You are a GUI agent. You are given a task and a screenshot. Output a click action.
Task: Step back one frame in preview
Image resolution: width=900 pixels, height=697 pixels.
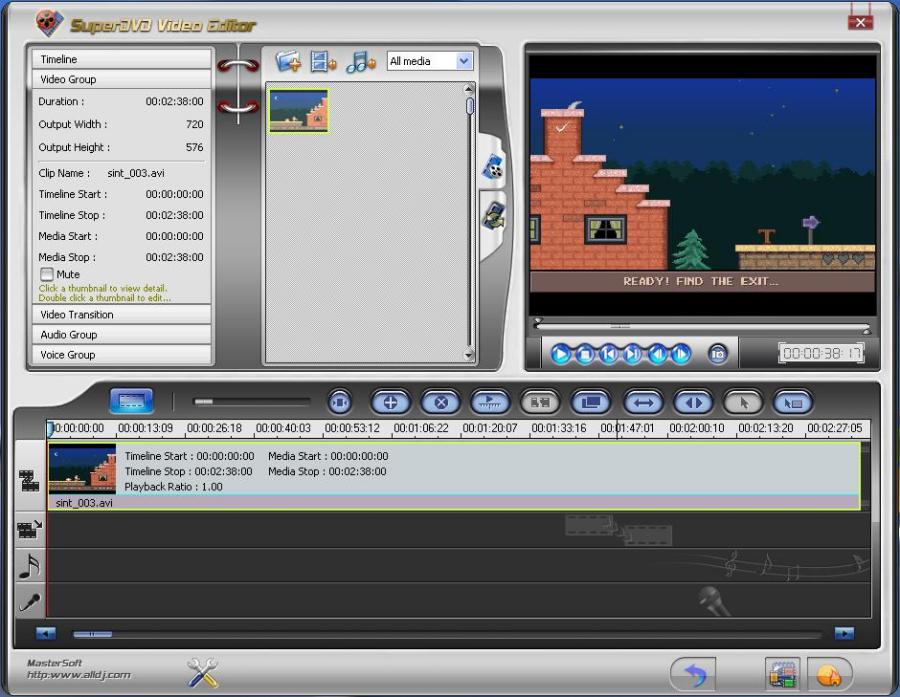(657, 354)
